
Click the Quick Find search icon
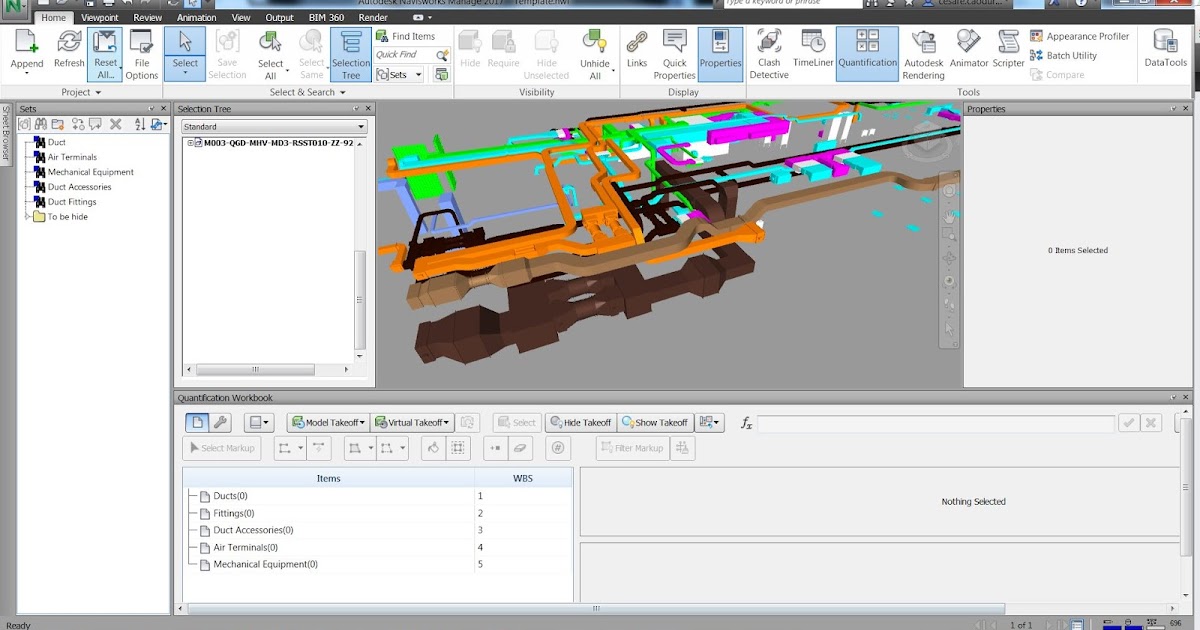click(441, 55)
